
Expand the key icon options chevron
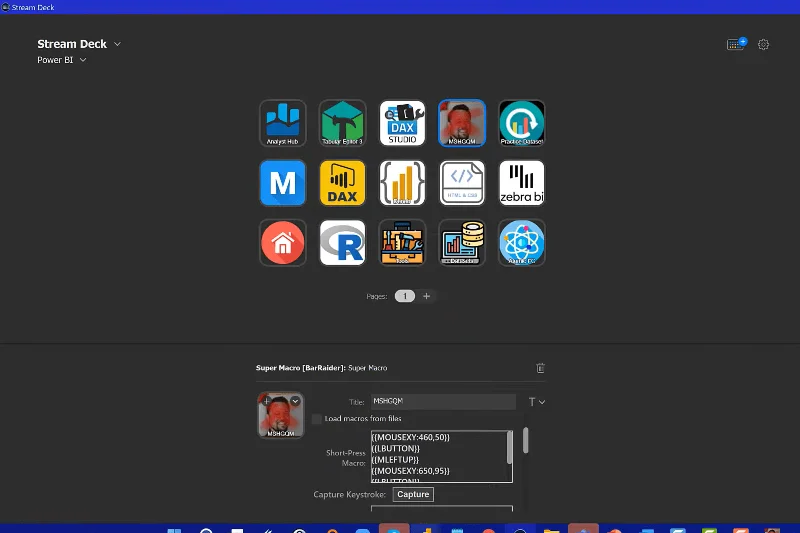pos(295,401)
